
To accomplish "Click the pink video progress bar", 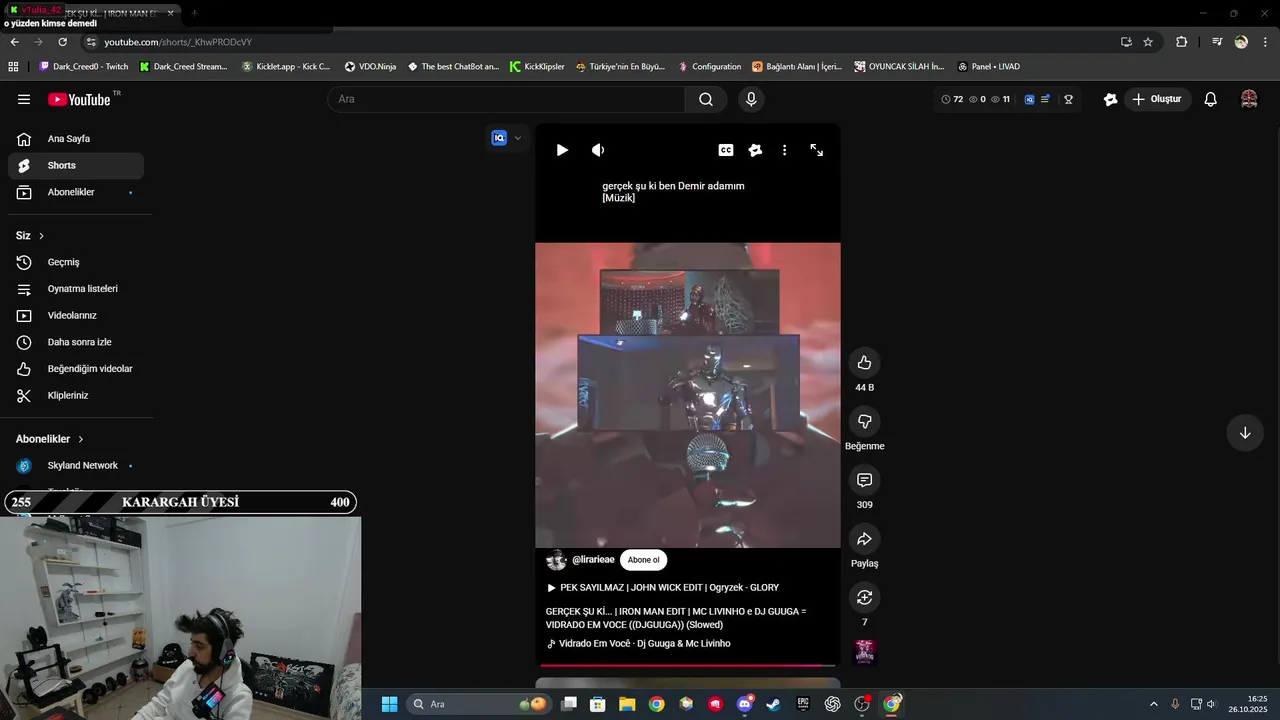I will click(688, 664).
